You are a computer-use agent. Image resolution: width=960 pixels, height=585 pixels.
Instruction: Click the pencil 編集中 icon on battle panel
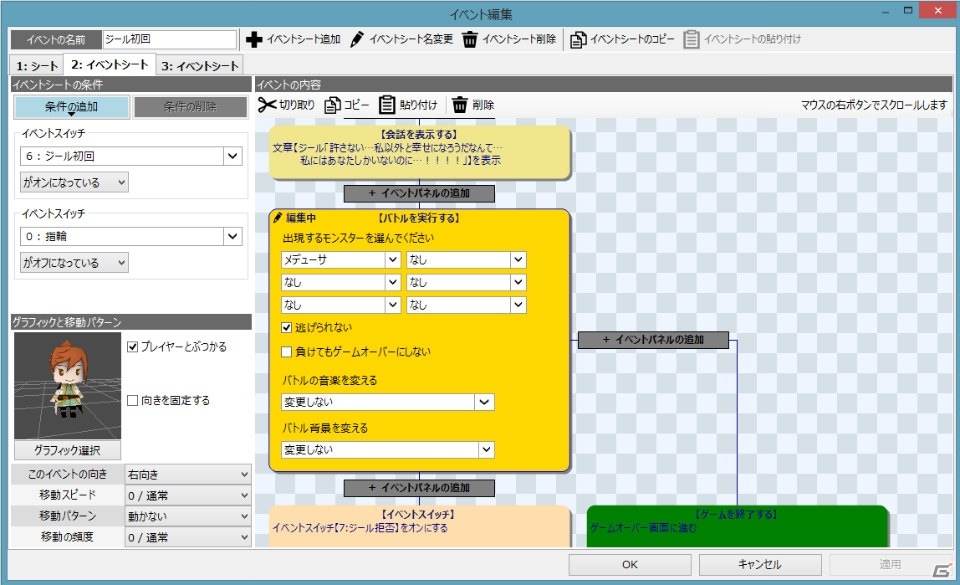pyautogui.click(x=277, y=218)
